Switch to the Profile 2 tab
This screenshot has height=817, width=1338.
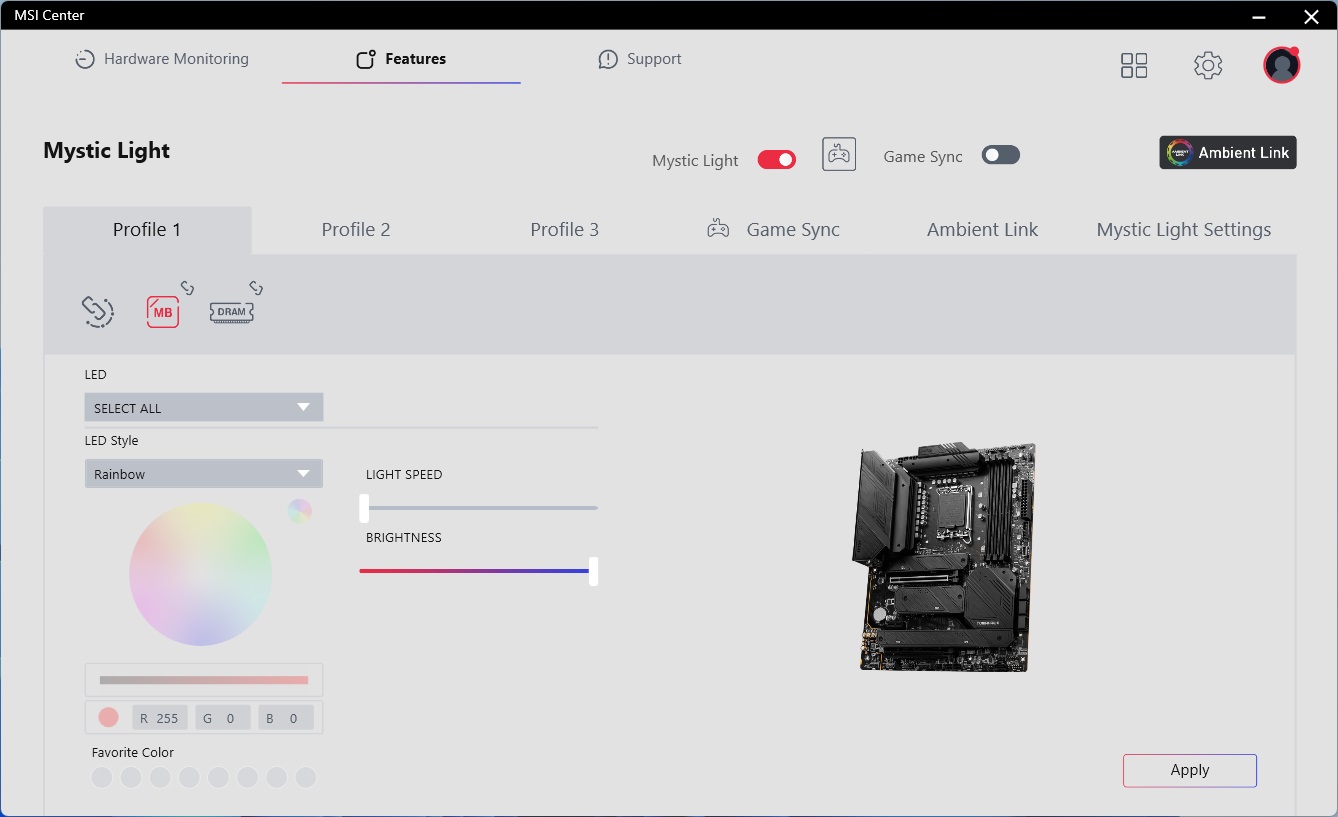pyautogui.click(x=356, y=230)
